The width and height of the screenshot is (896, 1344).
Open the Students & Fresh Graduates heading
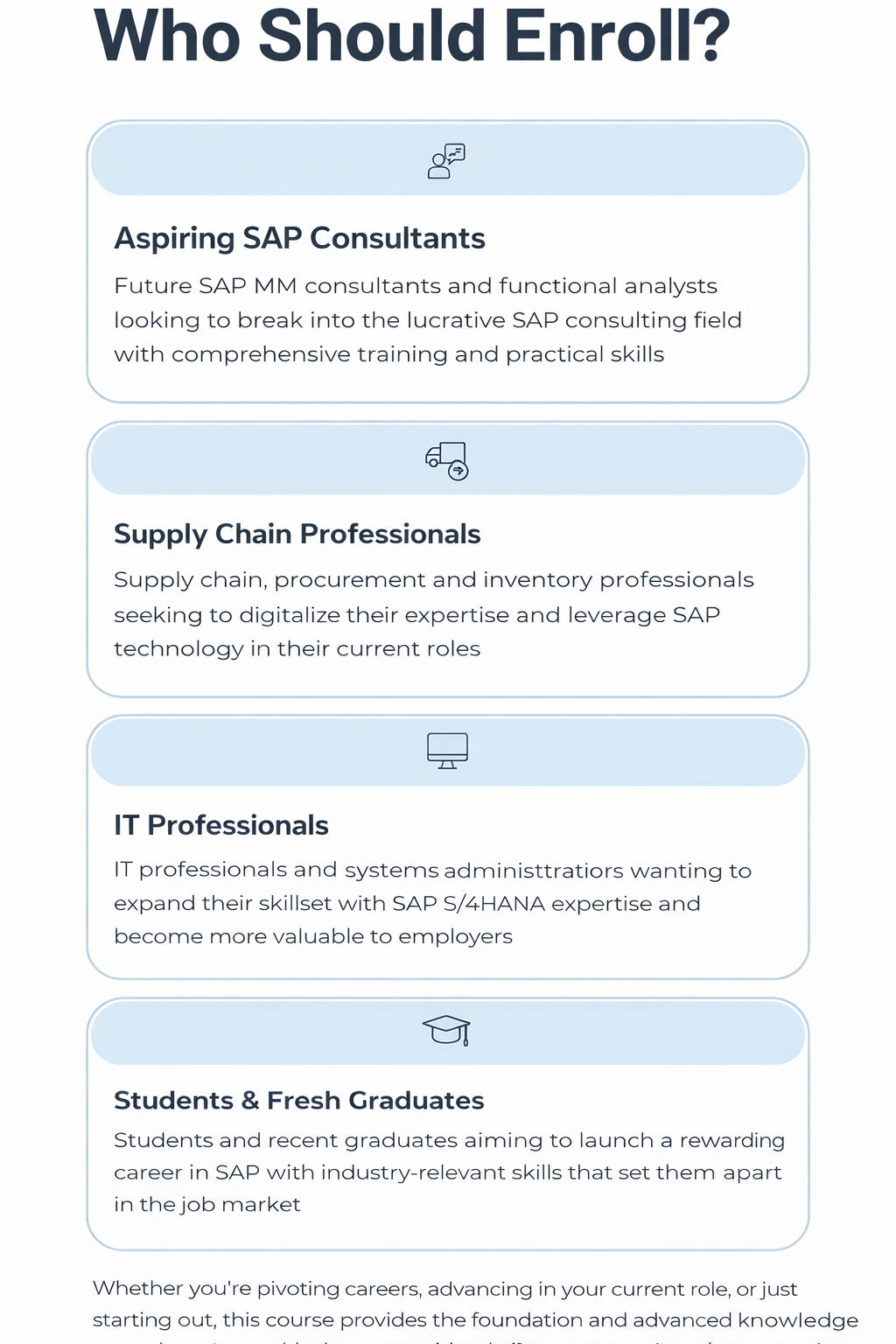point(298,1100)
